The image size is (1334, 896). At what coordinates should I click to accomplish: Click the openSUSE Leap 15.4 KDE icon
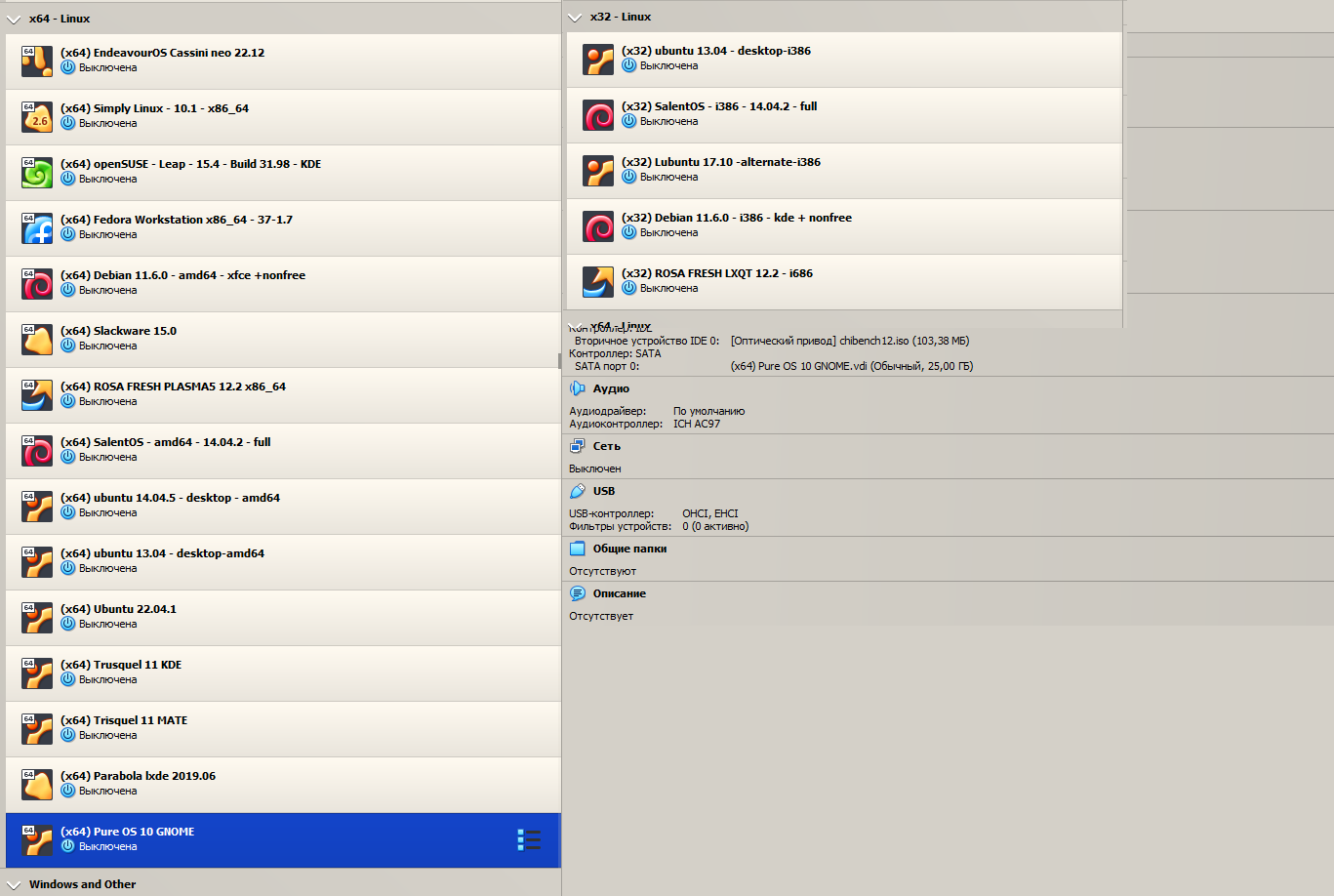37,173
